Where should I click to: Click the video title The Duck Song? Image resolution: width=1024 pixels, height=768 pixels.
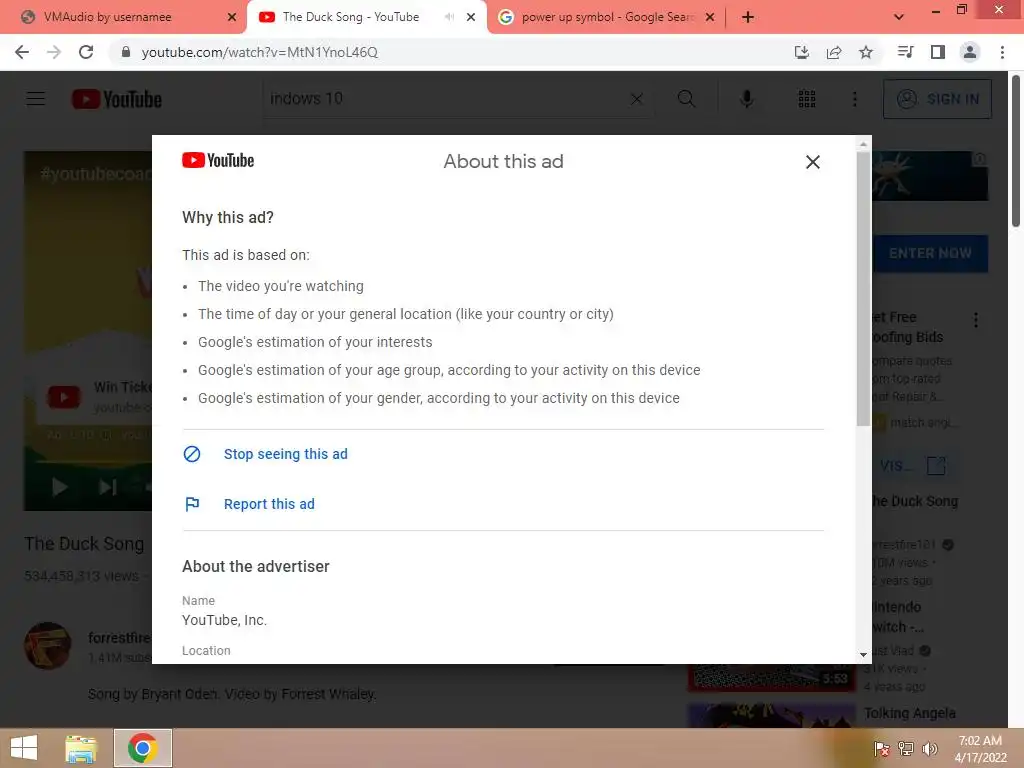(x=84, y=543)
